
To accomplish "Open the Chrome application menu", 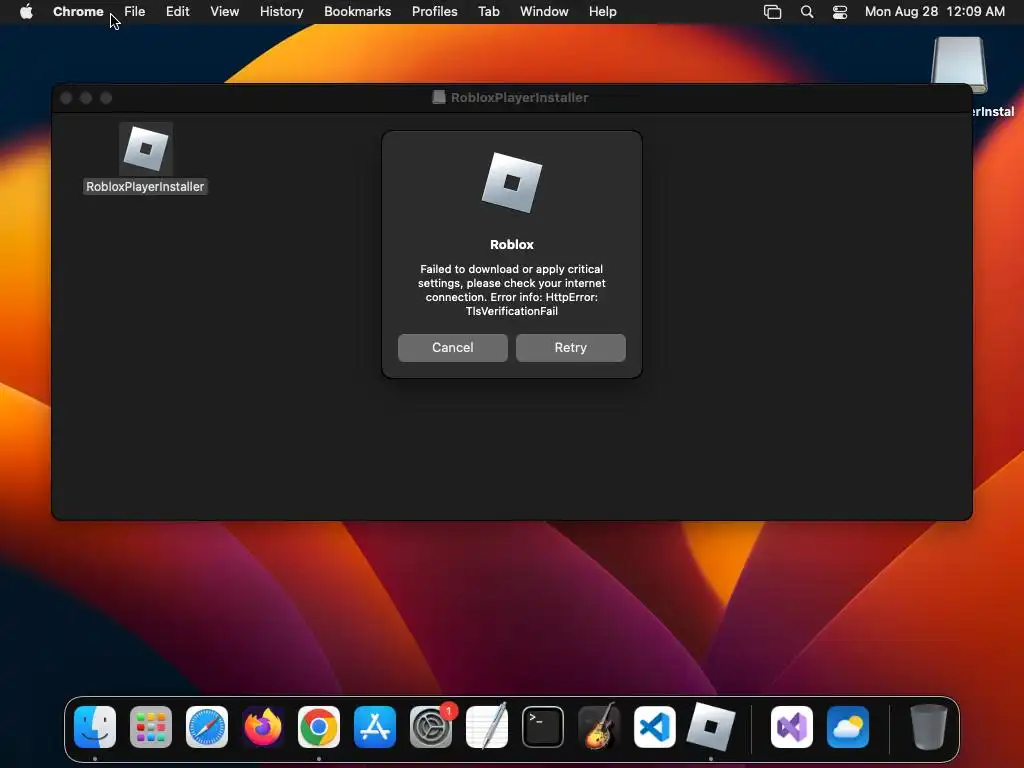I will (78, 12).
